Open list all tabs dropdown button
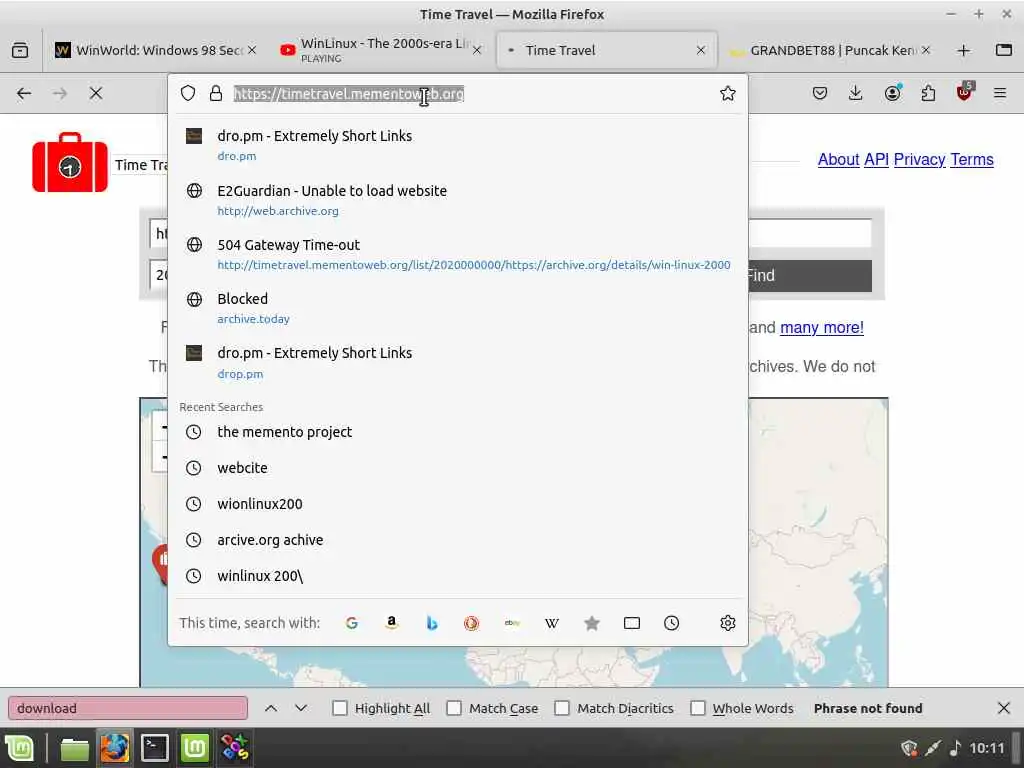Screen dimensions: 1024x768 coord(1004,50)
